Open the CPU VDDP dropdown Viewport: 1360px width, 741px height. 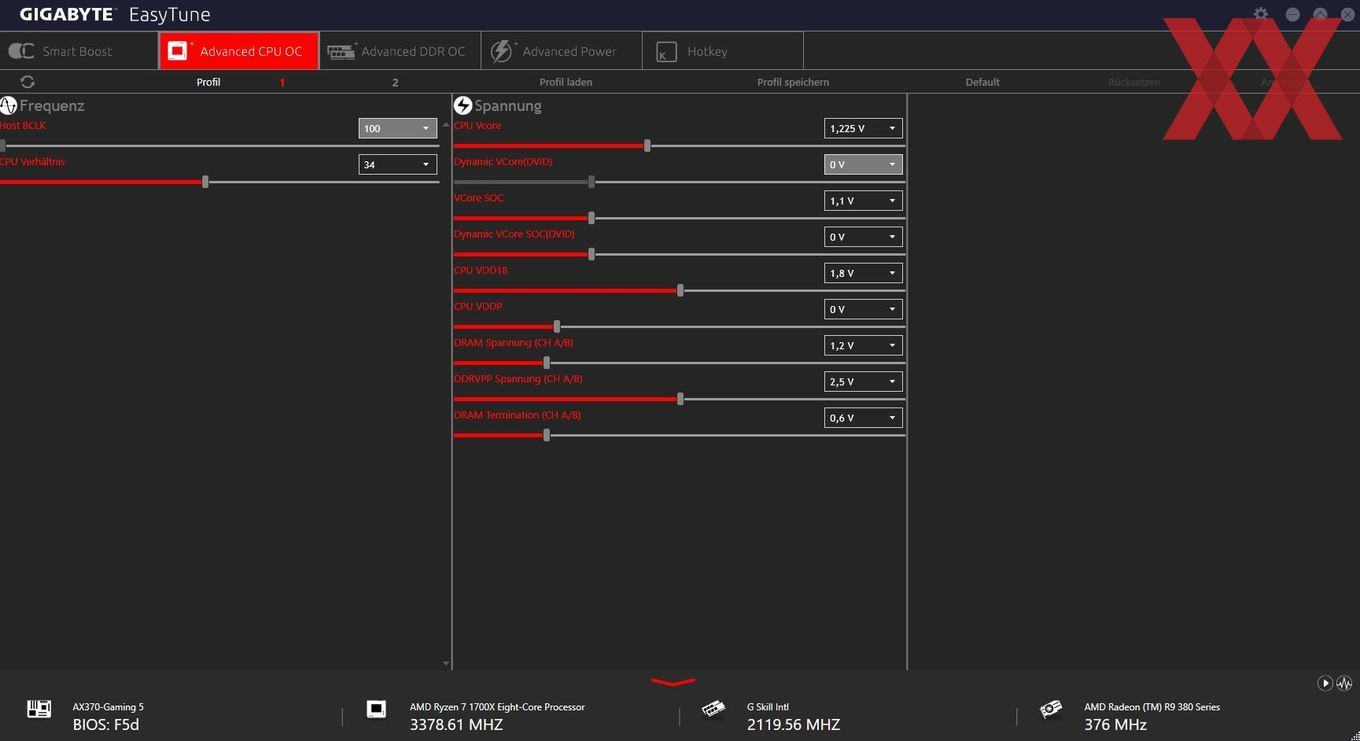pyautogui.click(x=863, y=309)
